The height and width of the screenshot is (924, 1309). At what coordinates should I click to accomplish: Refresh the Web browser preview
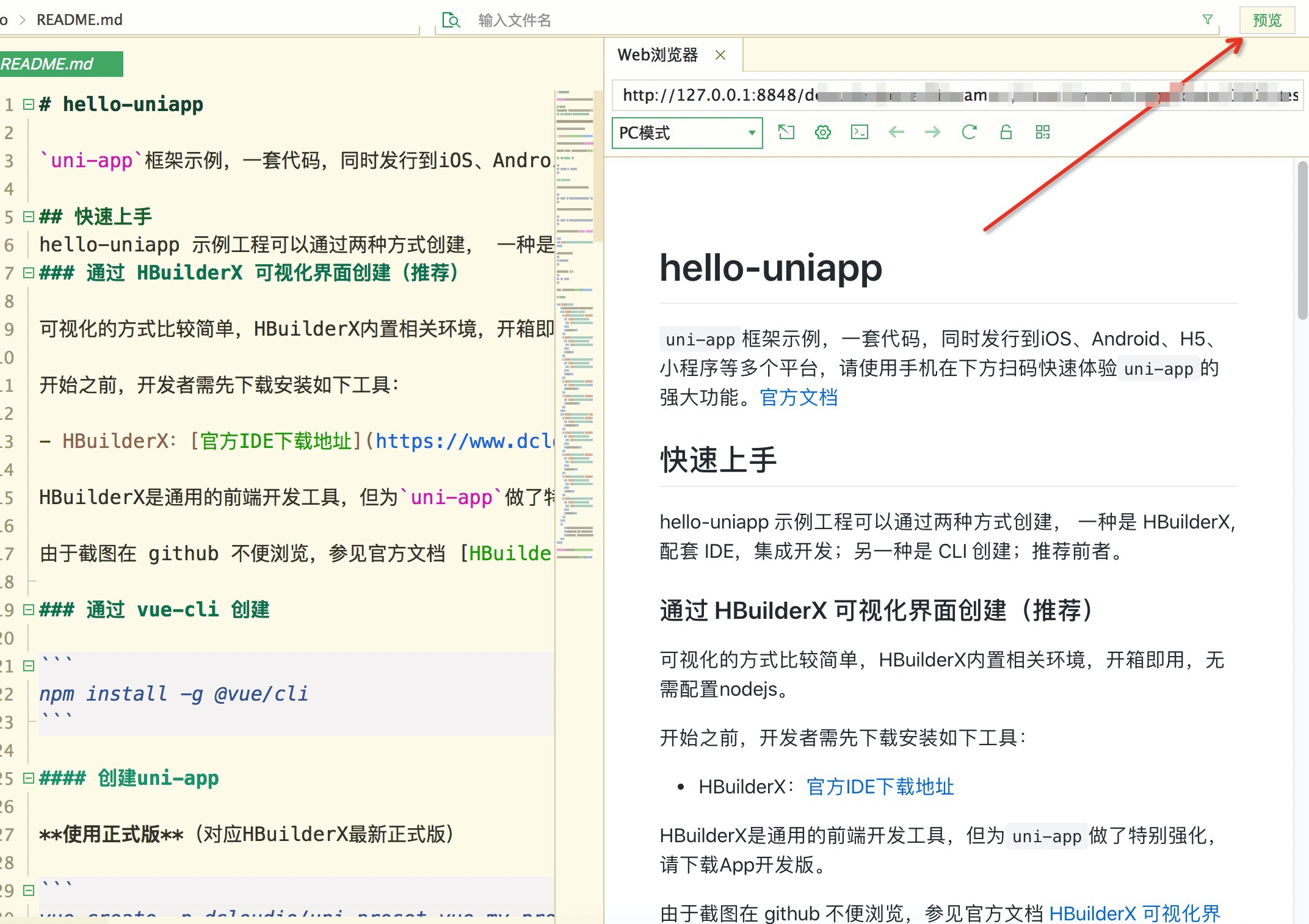[x=970, y=132]
